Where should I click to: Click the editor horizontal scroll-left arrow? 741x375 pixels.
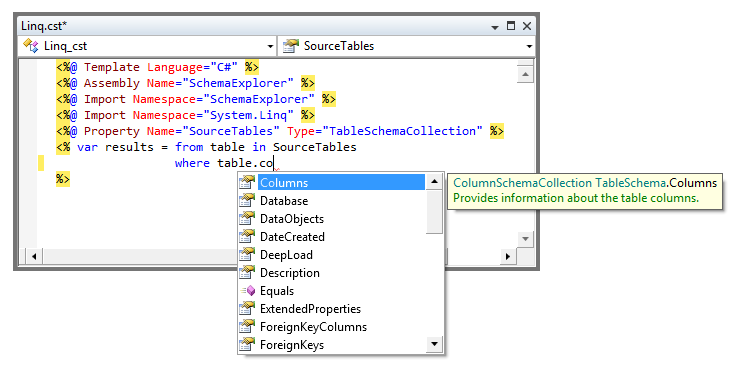(34, 256)
